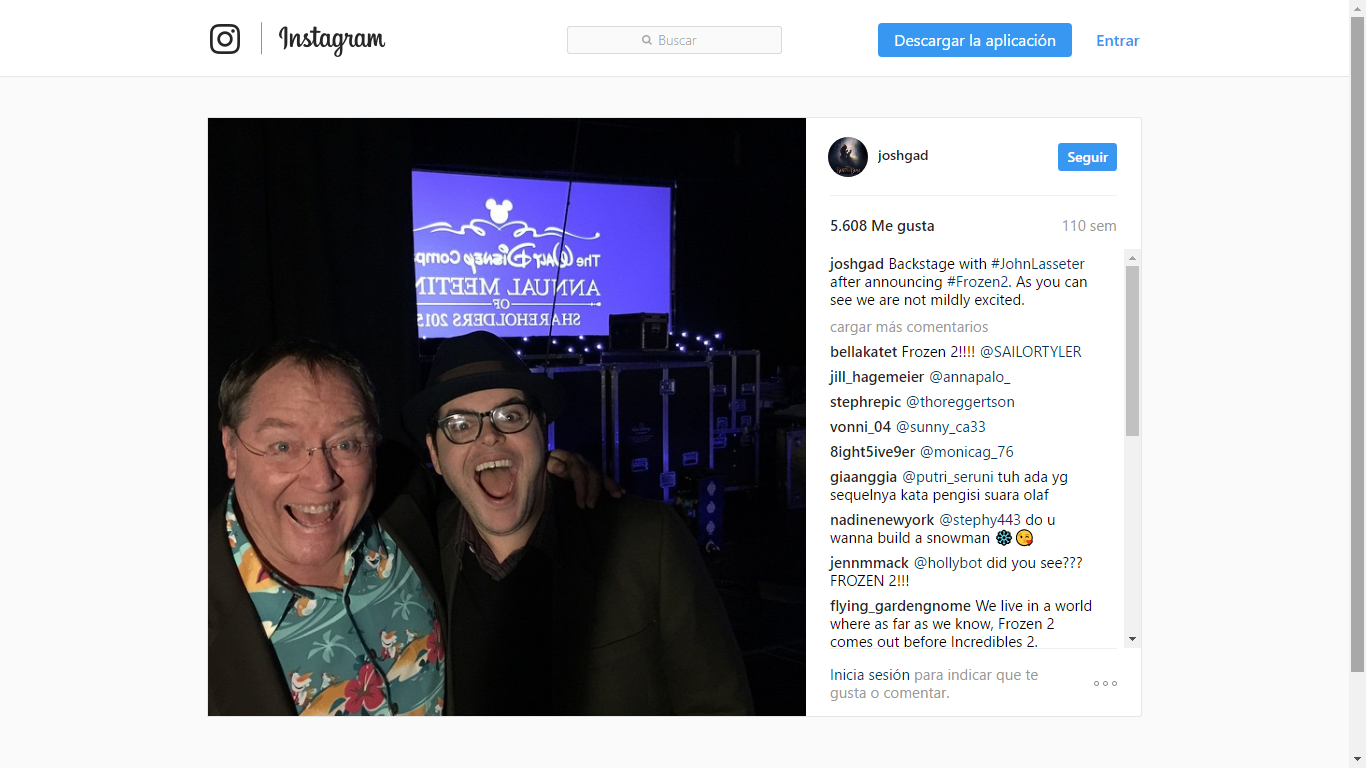
Task: Click the comments panel scrollbar thumb
Action: pyautogui.click(x=1132, y=351)
